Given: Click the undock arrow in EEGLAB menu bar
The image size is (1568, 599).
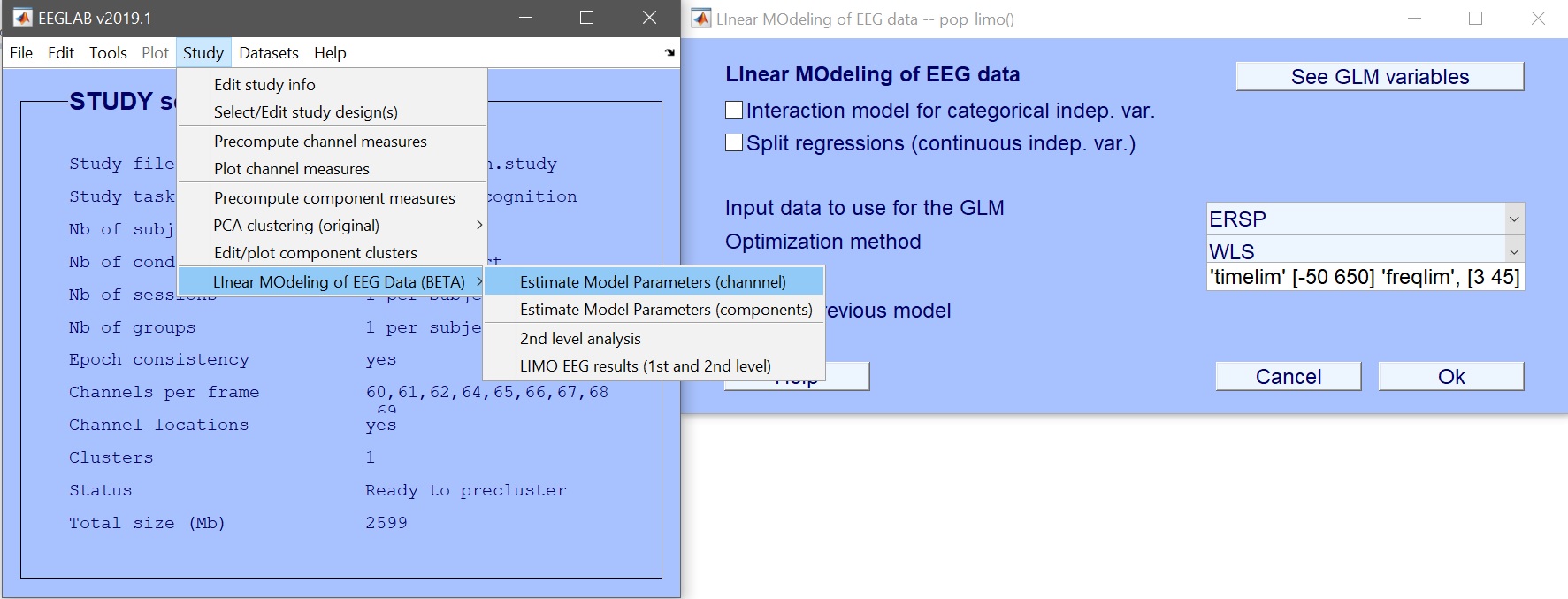Looking at the screenshot, I should tap(669, 53).
